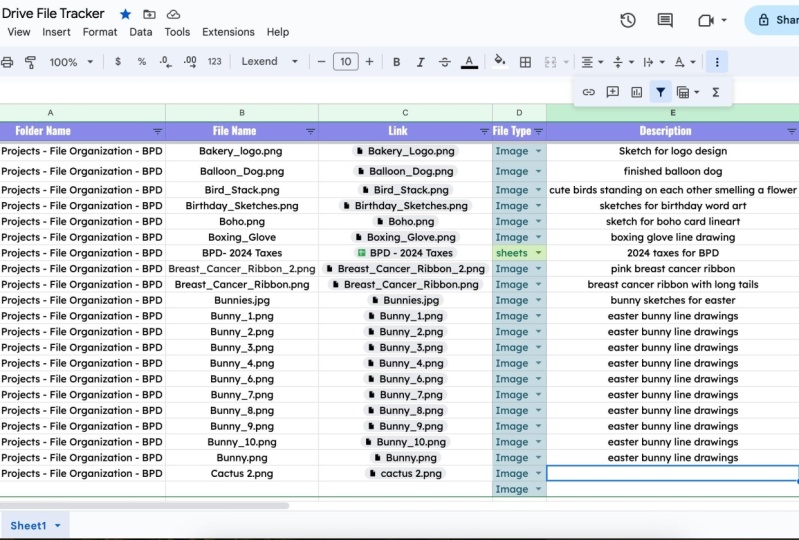This screenshot has width=799, height=540.
Task: Decrease decimal places icon
Action: tap(166, 62)
